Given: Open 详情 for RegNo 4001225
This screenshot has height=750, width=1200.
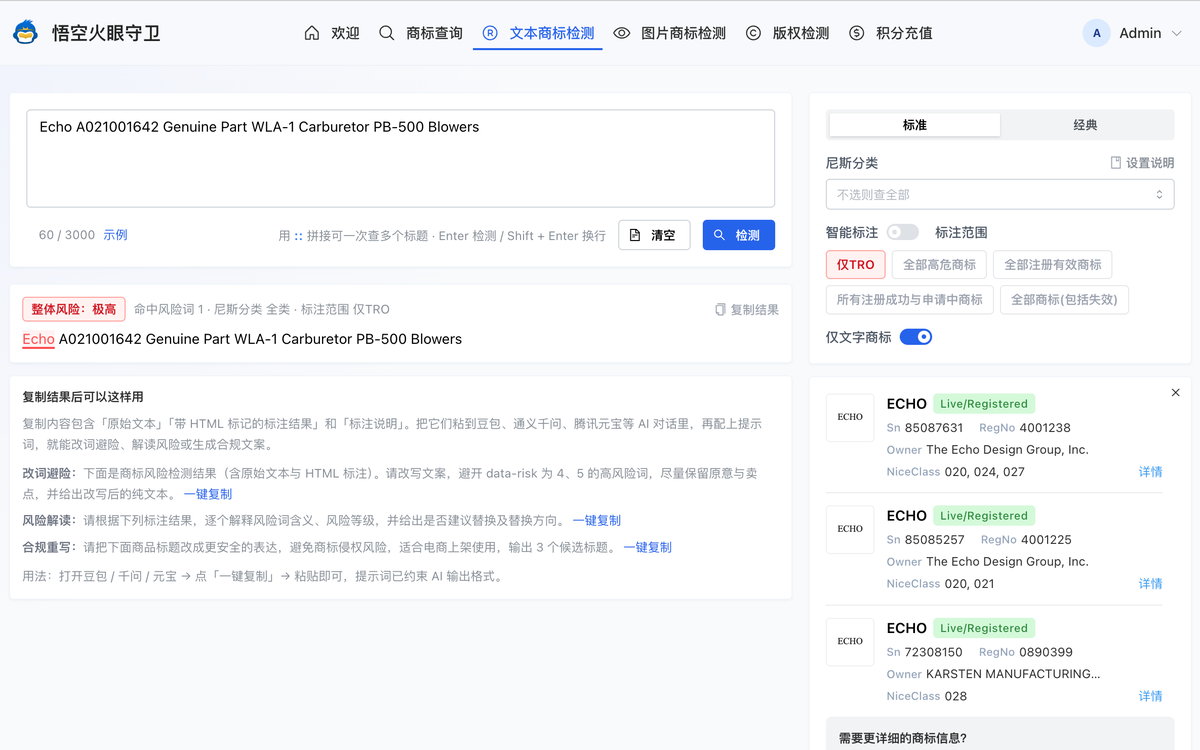Looking at the screenshot, I should [x=1150, y=584].
